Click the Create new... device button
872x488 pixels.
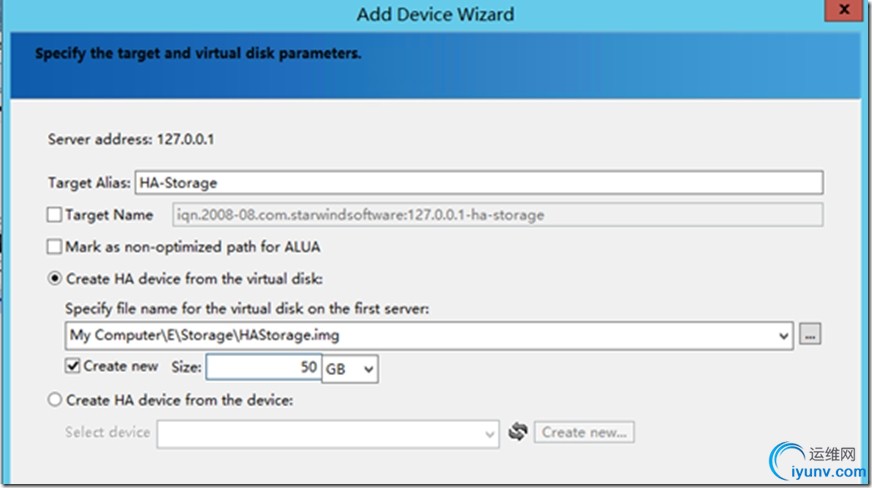pos(584,432)
